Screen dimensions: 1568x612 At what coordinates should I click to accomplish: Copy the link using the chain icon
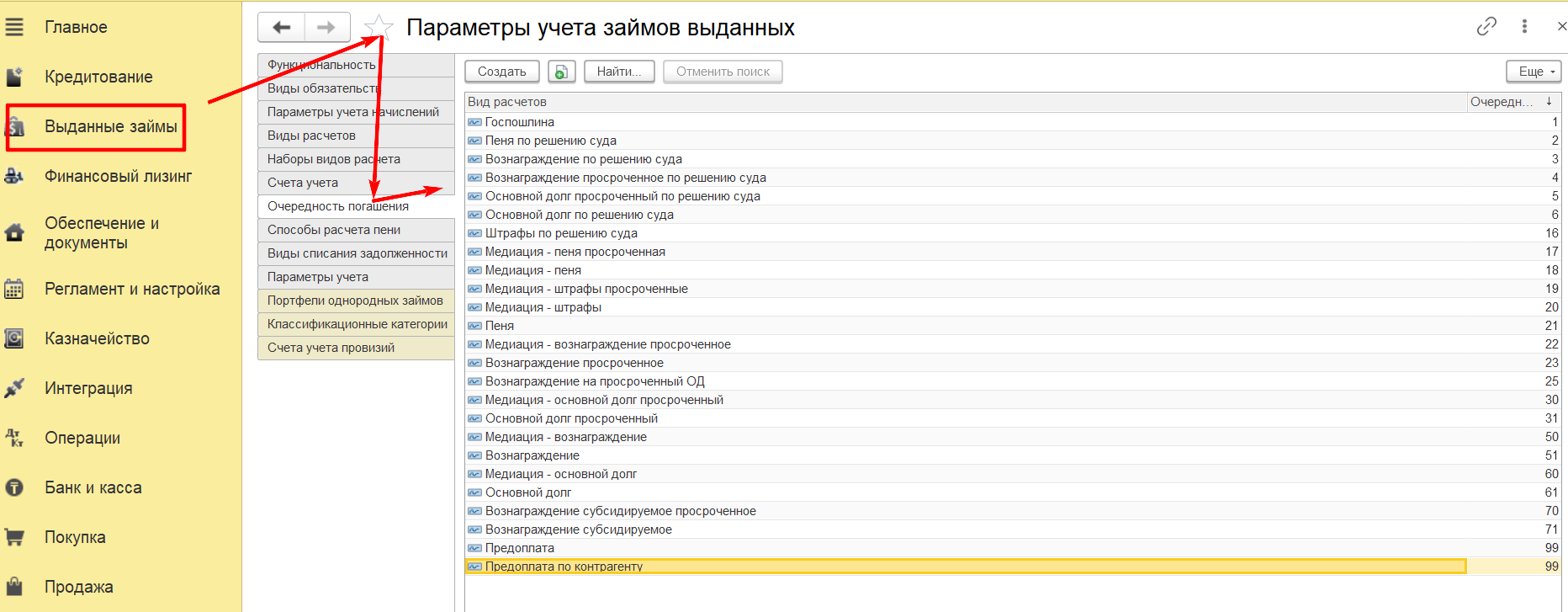1486,27
